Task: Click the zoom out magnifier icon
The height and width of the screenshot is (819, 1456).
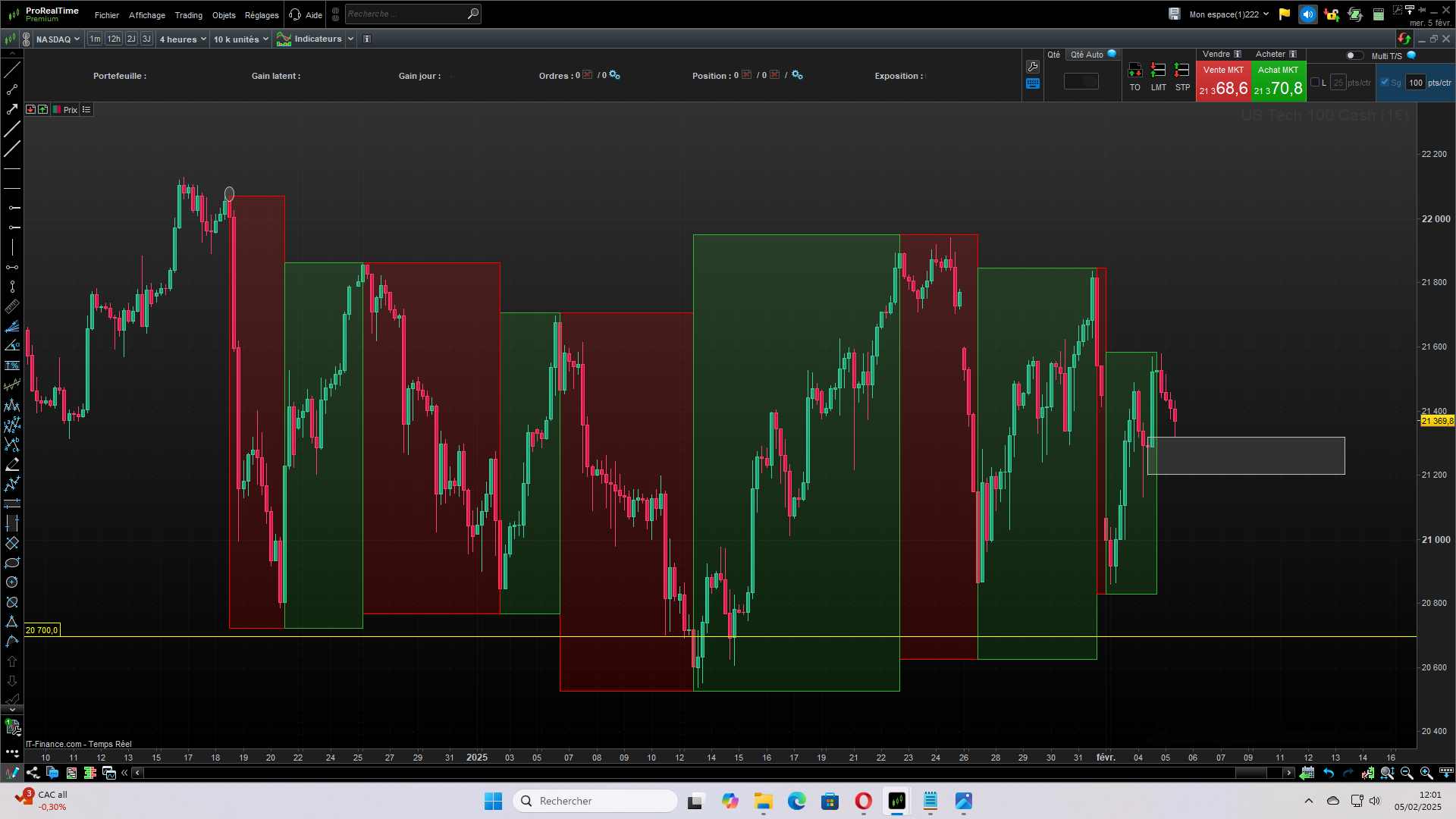Action: [x=1407, y=773]
